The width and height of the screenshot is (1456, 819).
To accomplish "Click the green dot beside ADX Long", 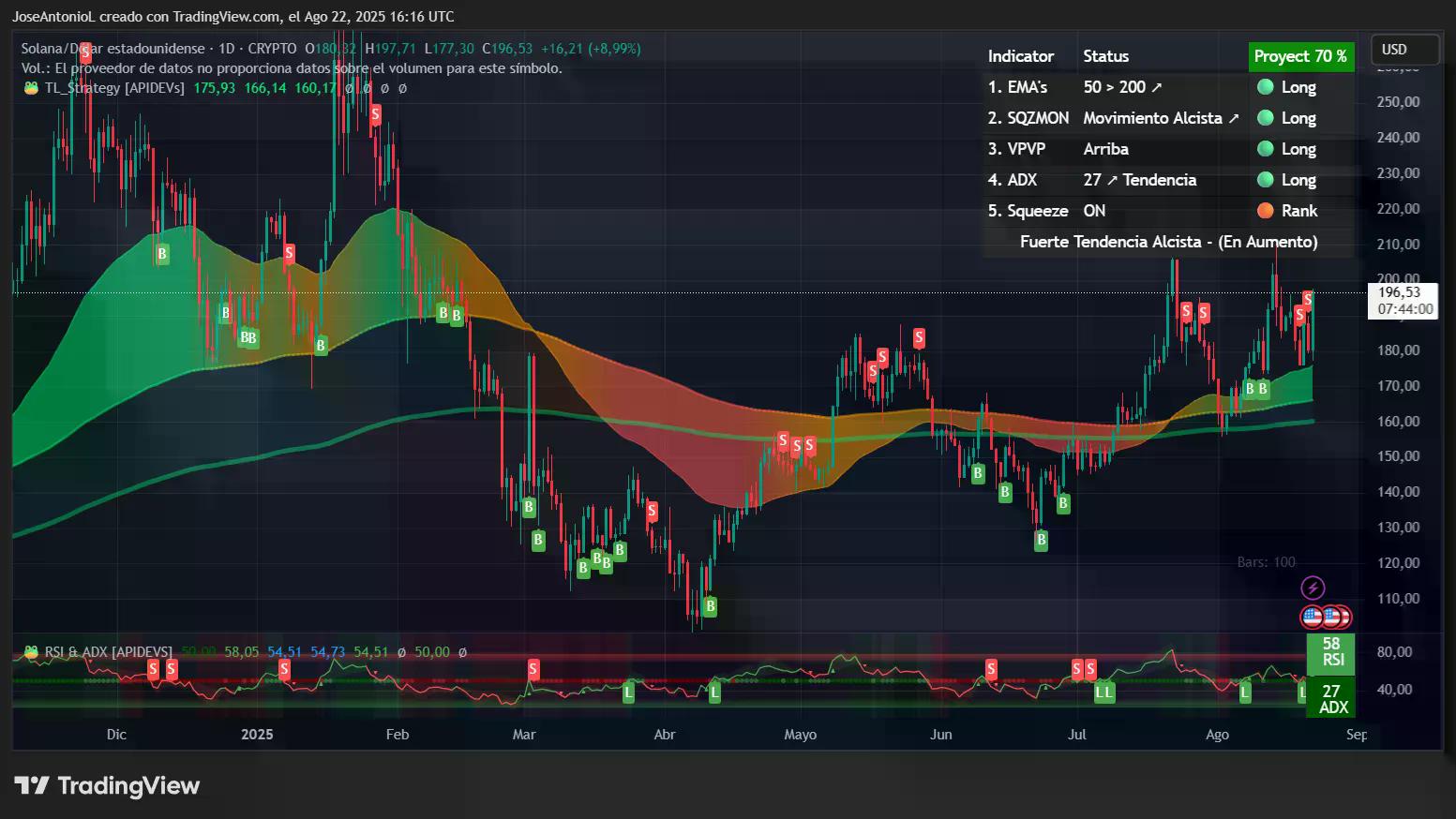I will [x=1265, y=180].
